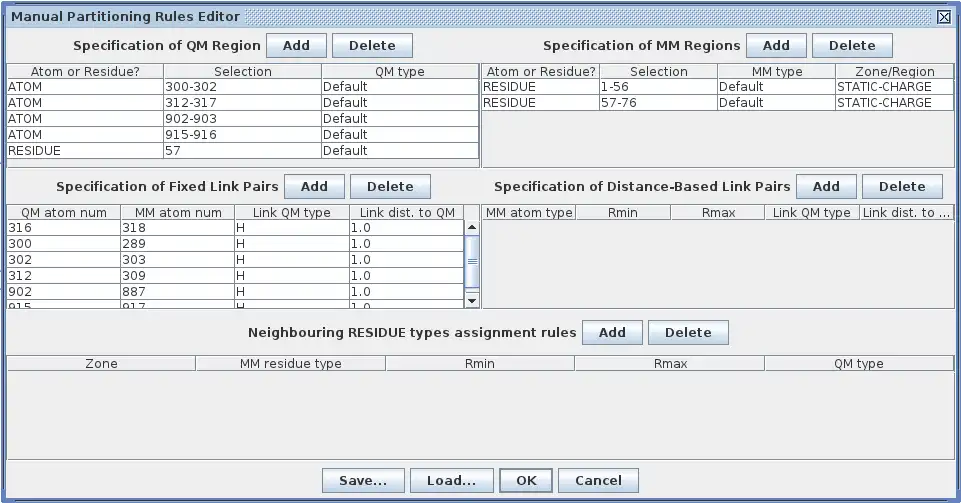This screenshot has width=961, height=503.
Task: Select the RESIDUE cell in QM Region table
Action: point(85,150)
